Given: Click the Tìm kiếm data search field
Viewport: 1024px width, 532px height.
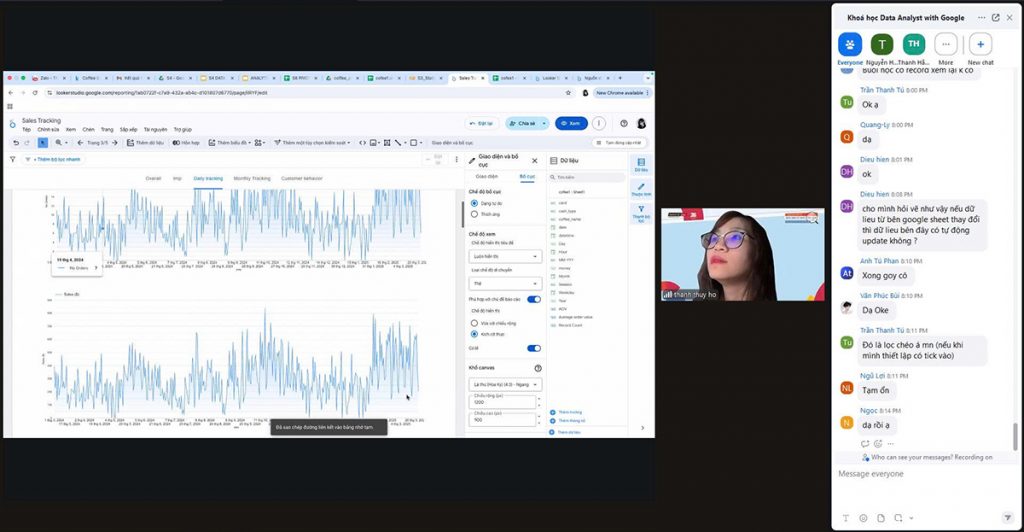Looking at the screenshot, I should (x=588, y=177).
